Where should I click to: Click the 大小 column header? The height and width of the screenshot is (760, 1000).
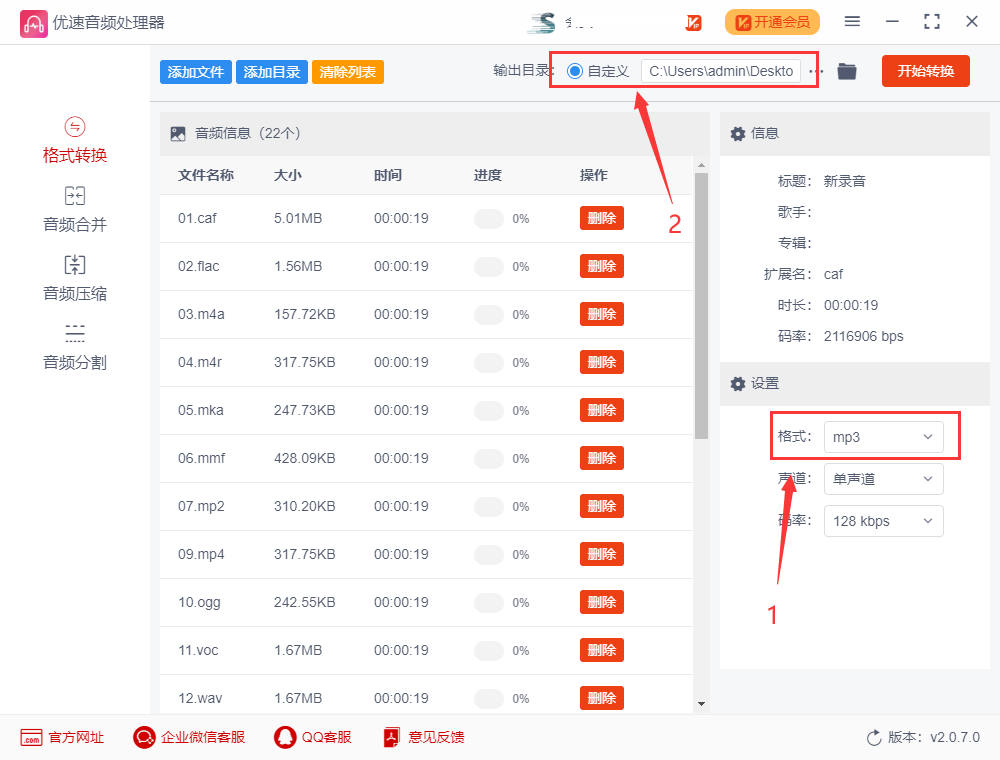(288, 175)
